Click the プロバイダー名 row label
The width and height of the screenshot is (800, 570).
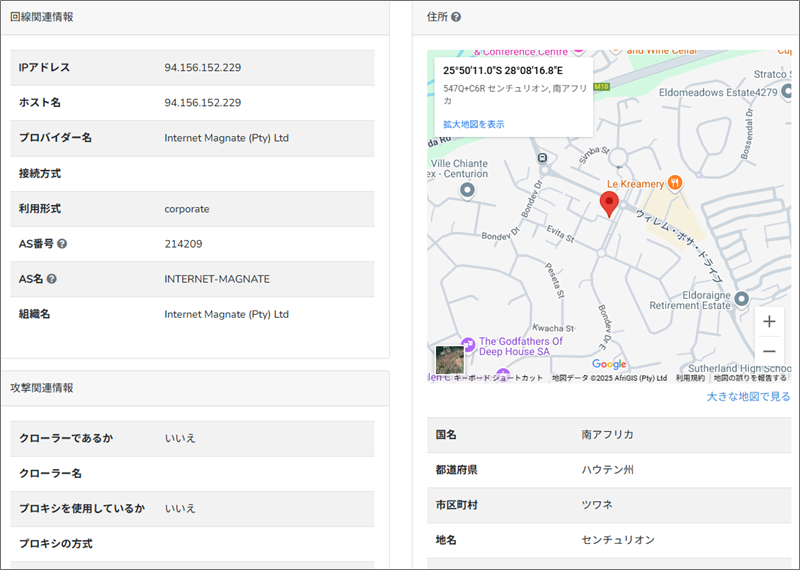pyautogui.click(x=56, y=138)
